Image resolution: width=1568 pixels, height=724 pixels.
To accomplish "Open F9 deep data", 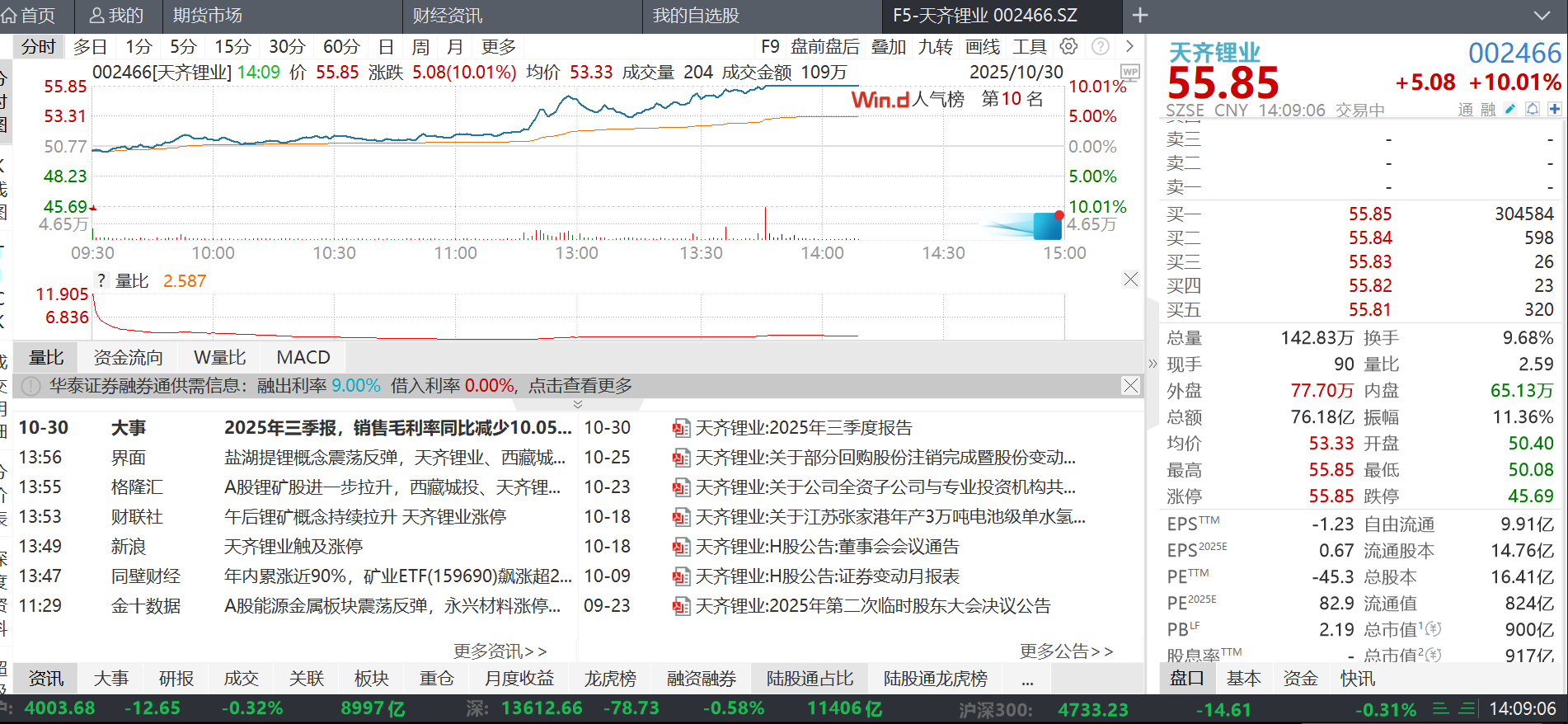I will [x=770, y=46].
